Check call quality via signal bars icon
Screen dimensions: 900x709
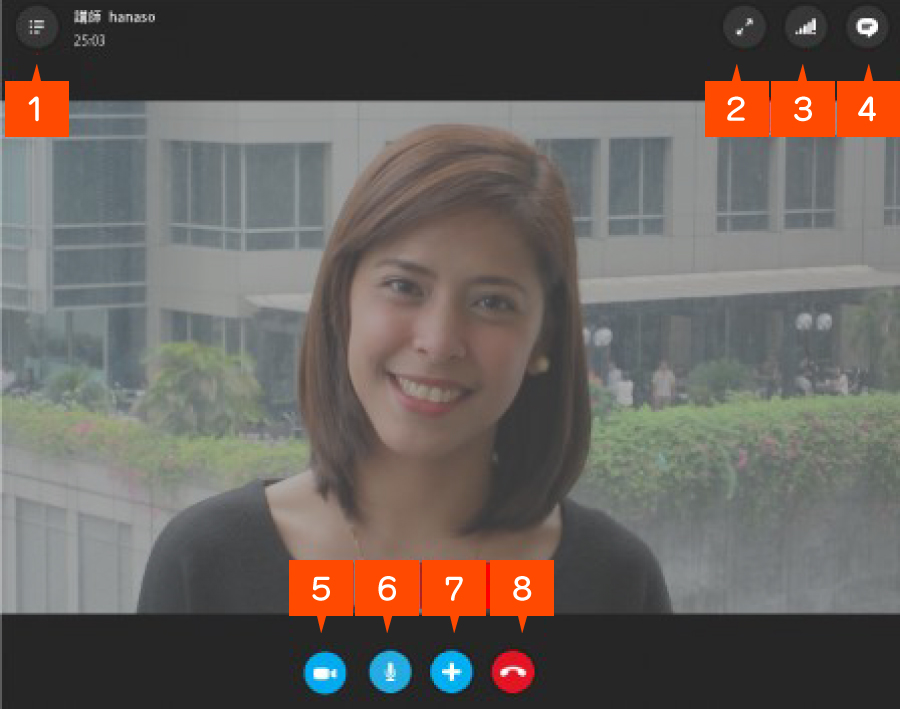tap(806, 28)
